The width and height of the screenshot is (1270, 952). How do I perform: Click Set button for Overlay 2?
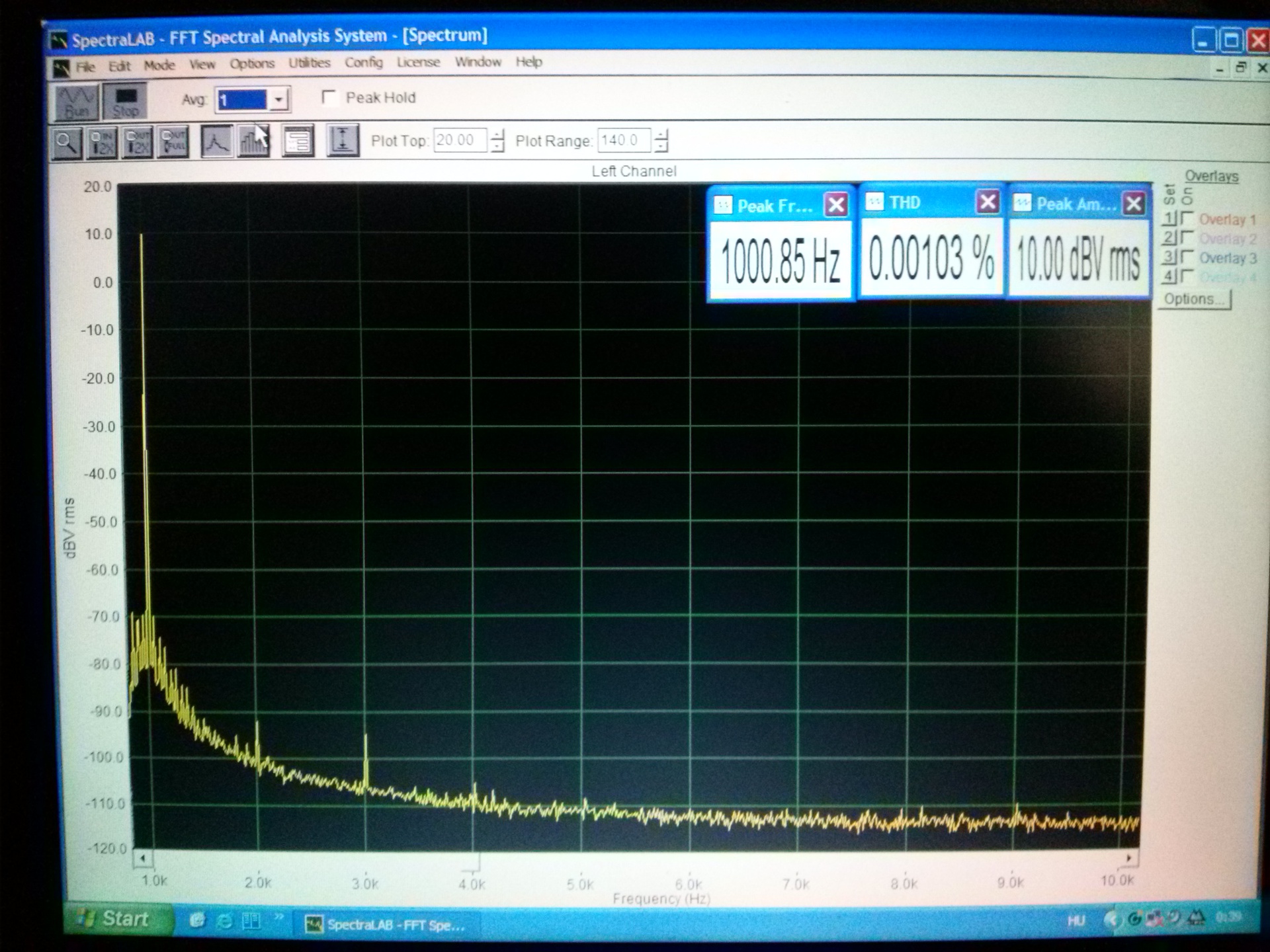pos(1169,238)
